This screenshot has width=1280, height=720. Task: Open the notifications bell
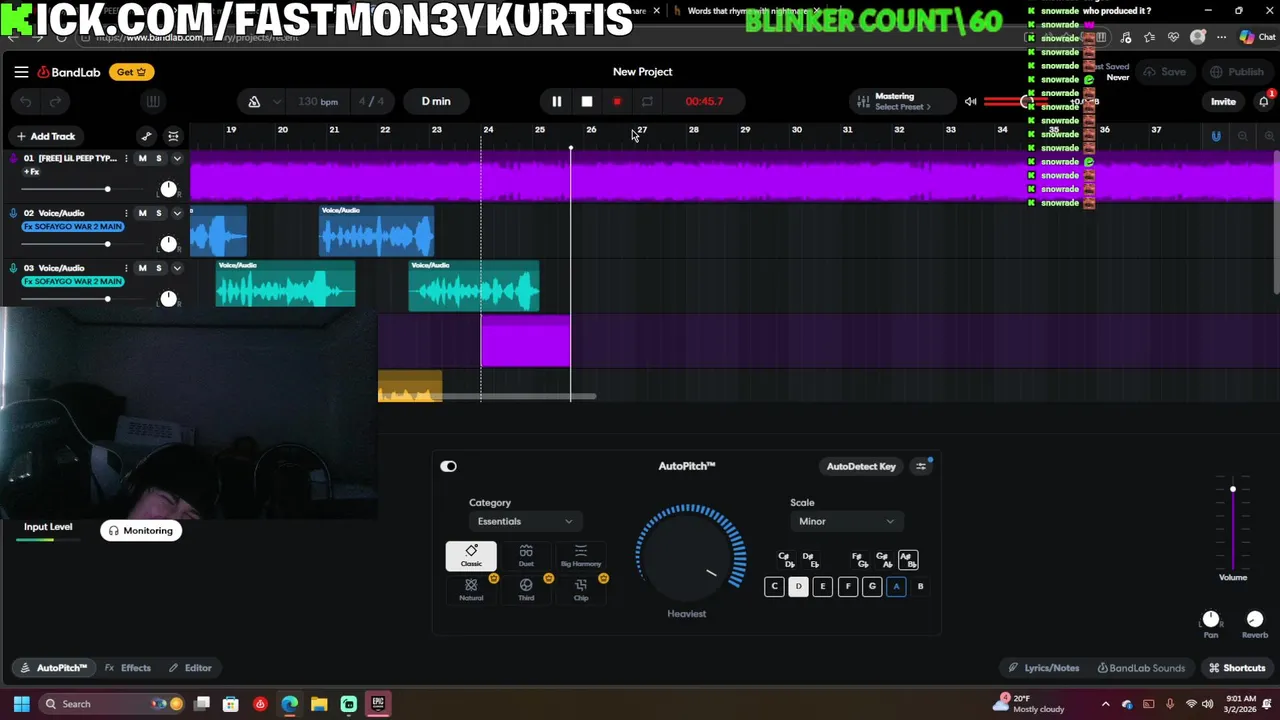click(x=1264, y=101)
